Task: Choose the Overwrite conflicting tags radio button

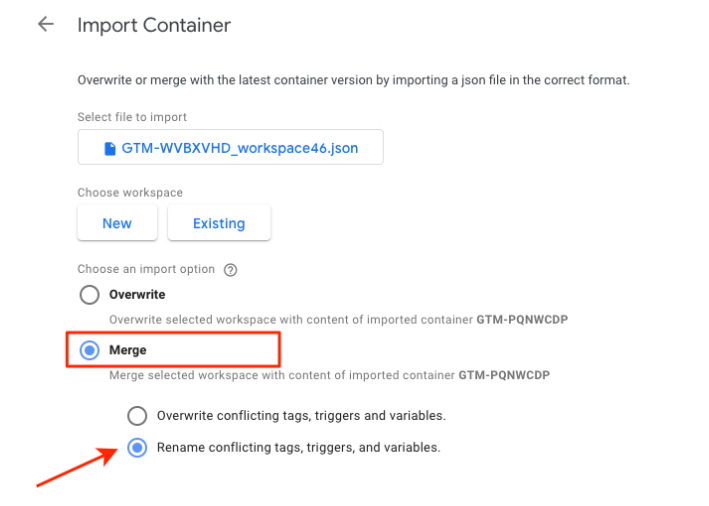Action: (138, 416)
